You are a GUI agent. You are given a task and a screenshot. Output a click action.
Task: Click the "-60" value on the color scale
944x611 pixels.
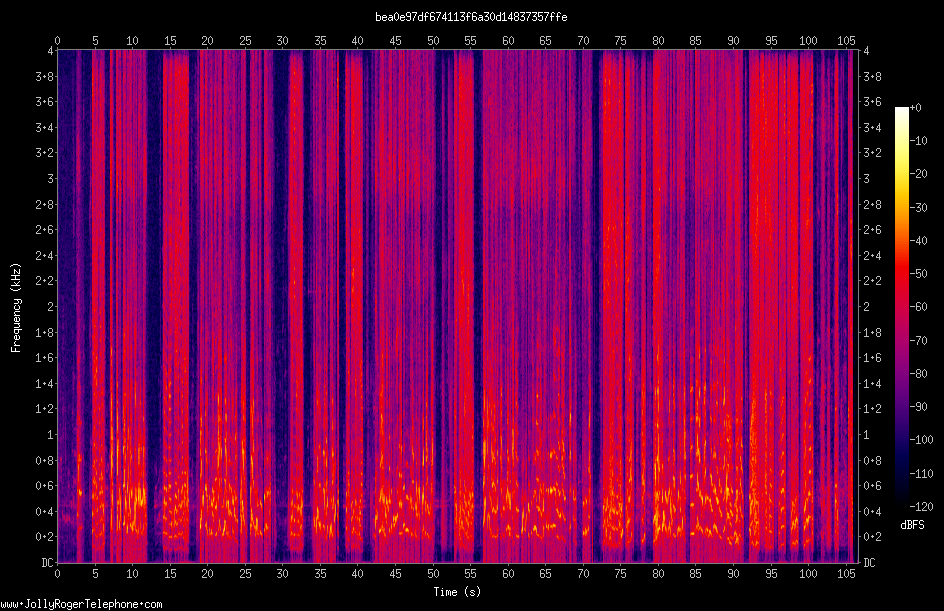point(918,307)
